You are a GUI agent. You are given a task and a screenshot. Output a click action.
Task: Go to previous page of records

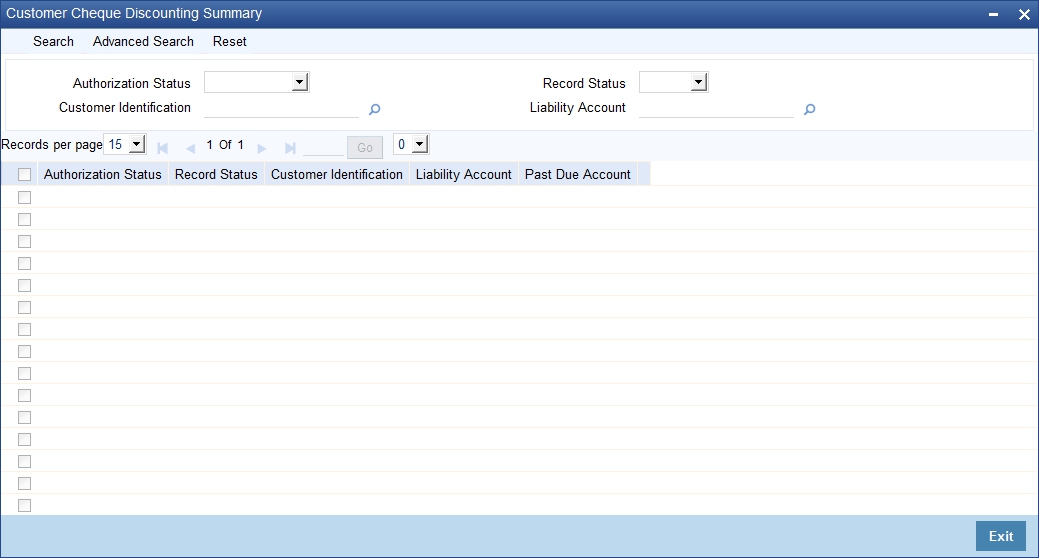pos(191,148)
